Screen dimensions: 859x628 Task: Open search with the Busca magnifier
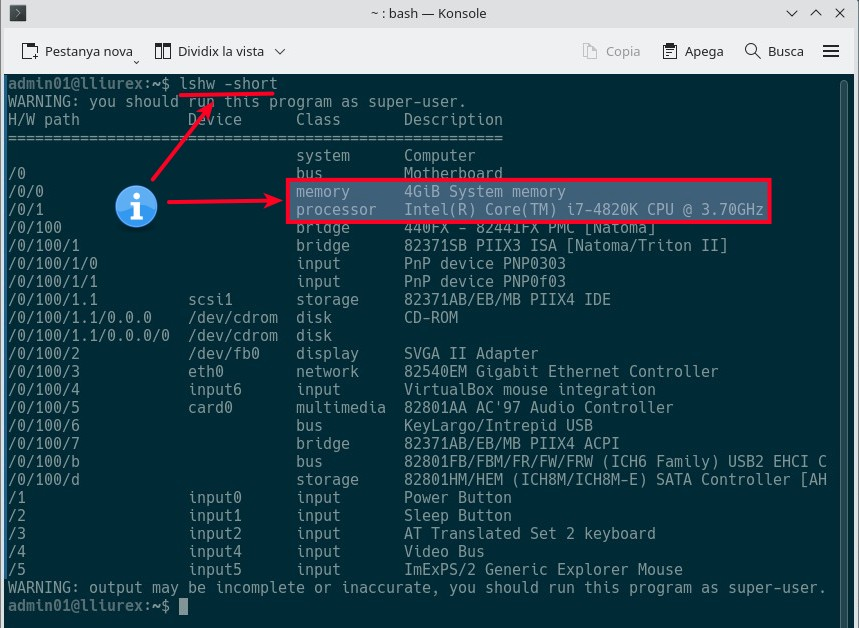(x=774, y=51)
